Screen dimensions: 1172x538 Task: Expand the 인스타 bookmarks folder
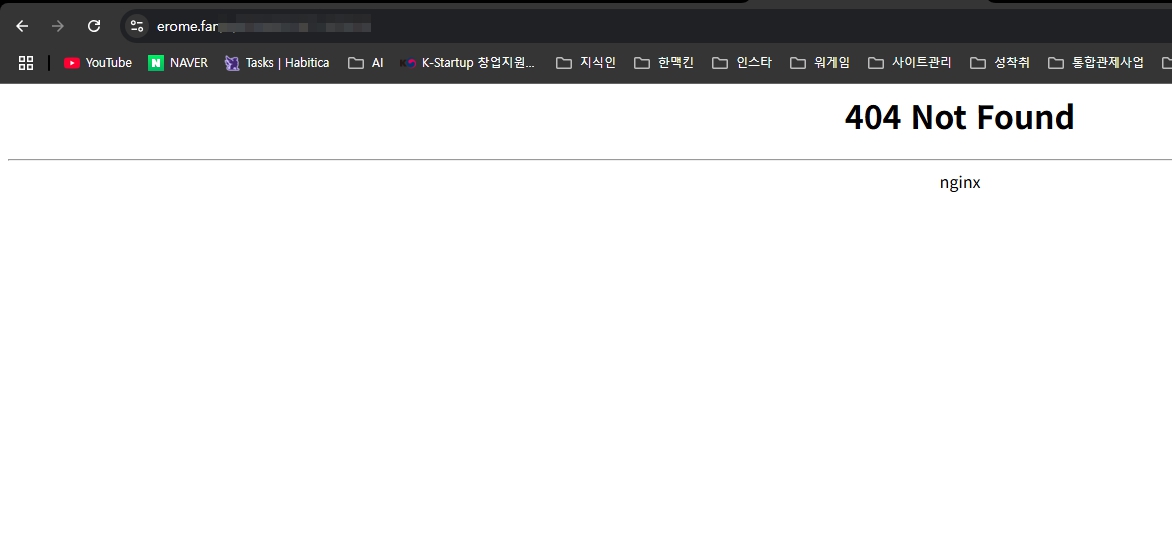pyautogui.click(x=742, y=63)
